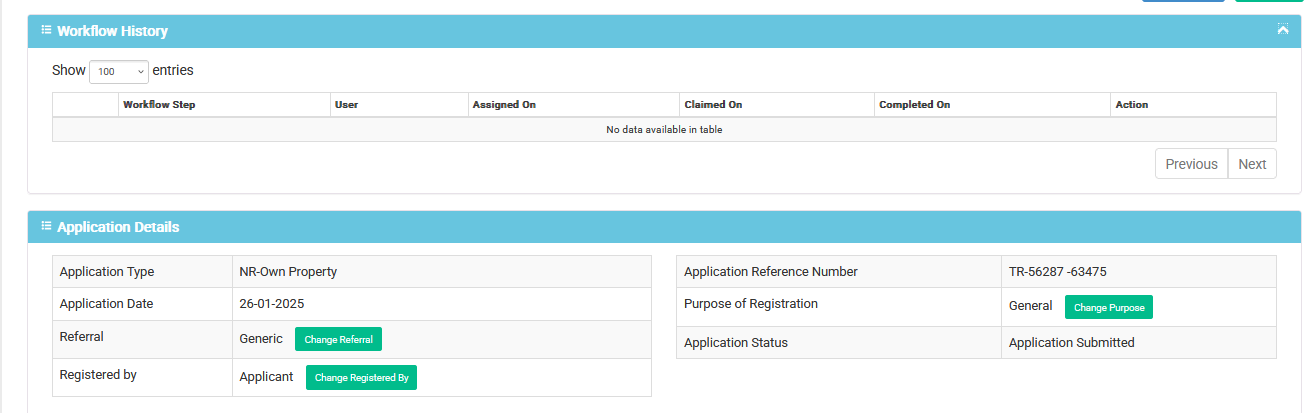Viewport: 1312px width, 413px height.
Task: Sort table by User column
Action: pos(399,105)
